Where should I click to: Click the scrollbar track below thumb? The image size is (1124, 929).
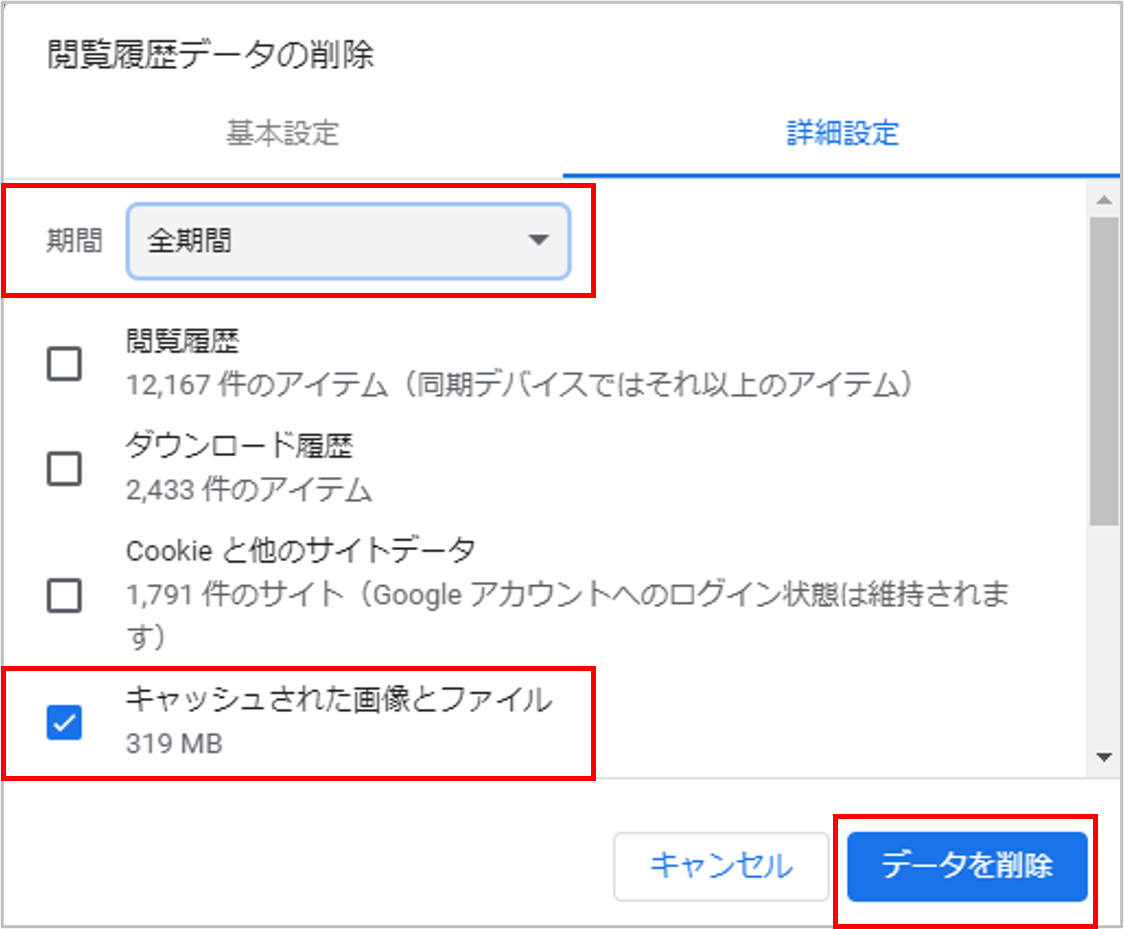[x=1104, y=634]
